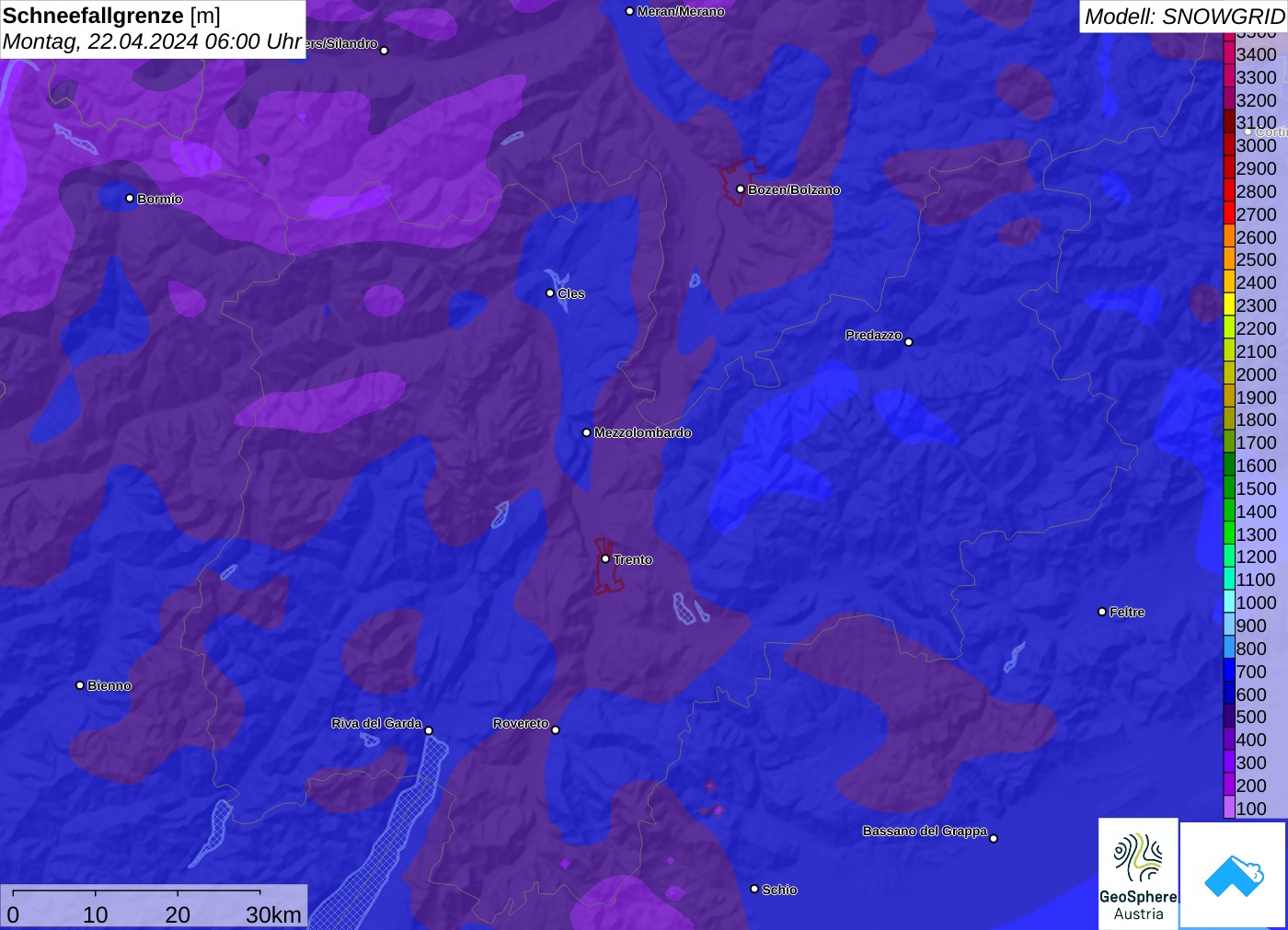Click legend value 1500

tap(1256, 488)
